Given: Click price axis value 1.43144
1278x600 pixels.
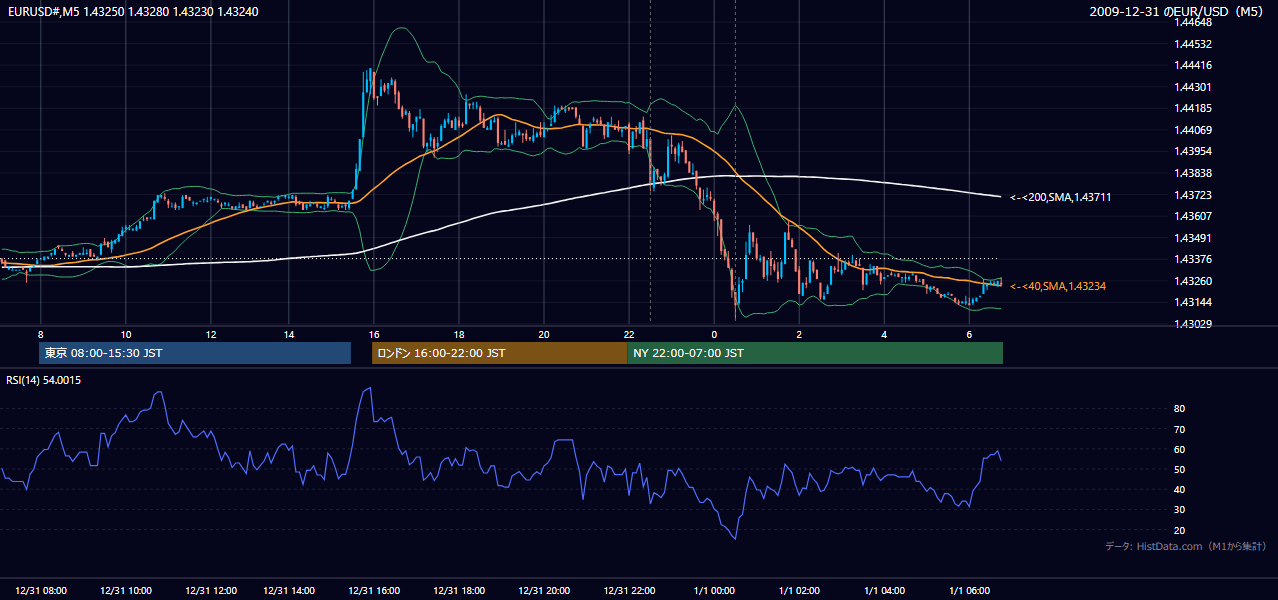Looking at the screenshot, I should (1193, 302).
